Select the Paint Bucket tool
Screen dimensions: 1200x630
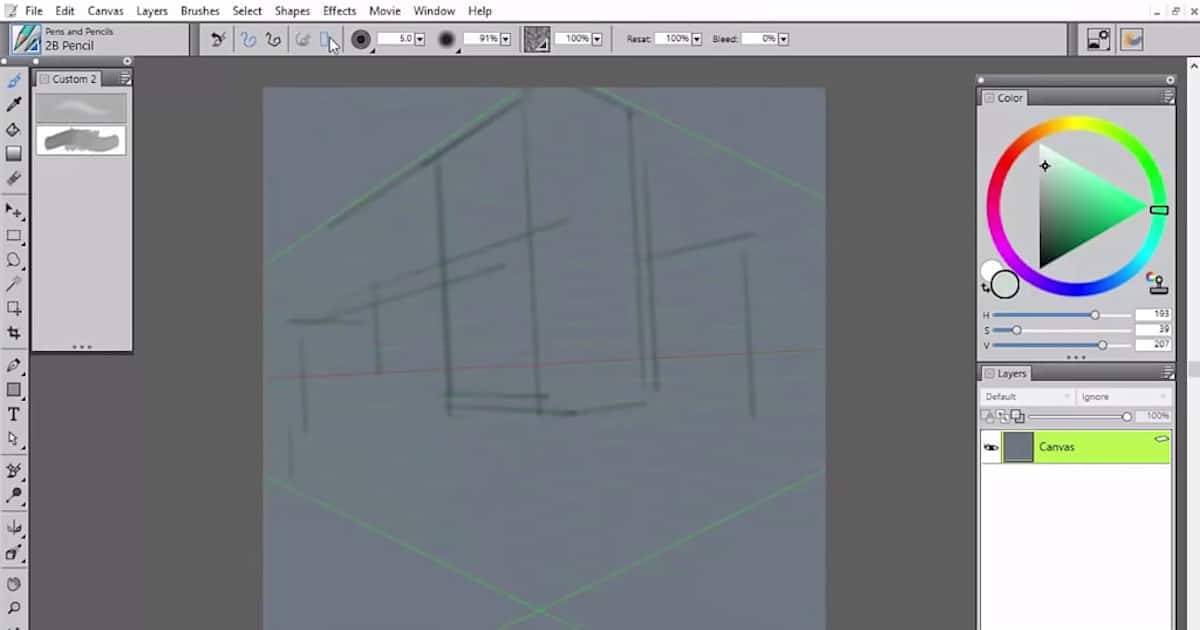click(x=14, y=129)
